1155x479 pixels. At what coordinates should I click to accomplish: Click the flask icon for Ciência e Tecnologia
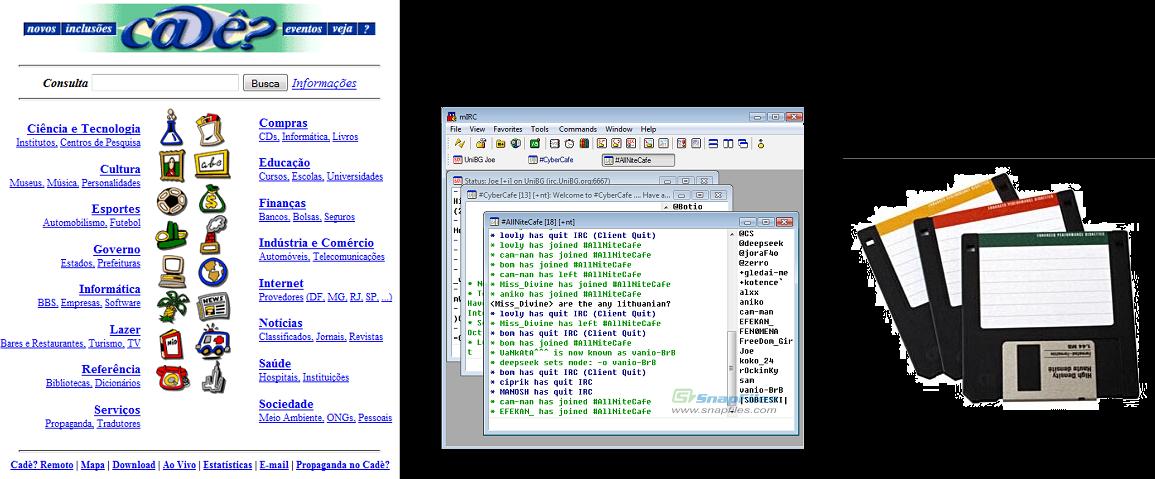click(171, 127)
